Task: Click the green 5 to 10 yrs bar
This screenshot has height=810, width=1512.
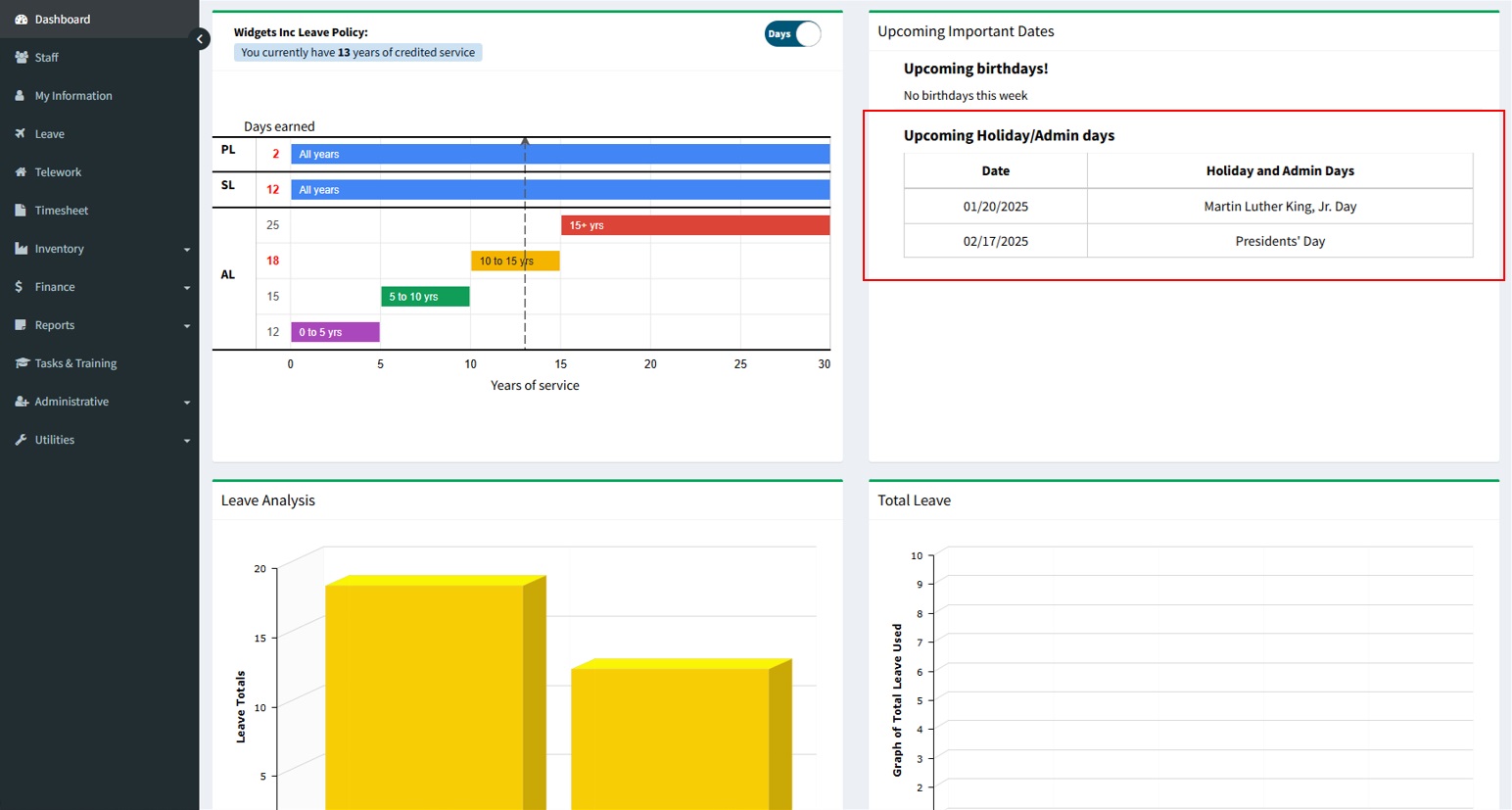Action: tap(425, 297)
